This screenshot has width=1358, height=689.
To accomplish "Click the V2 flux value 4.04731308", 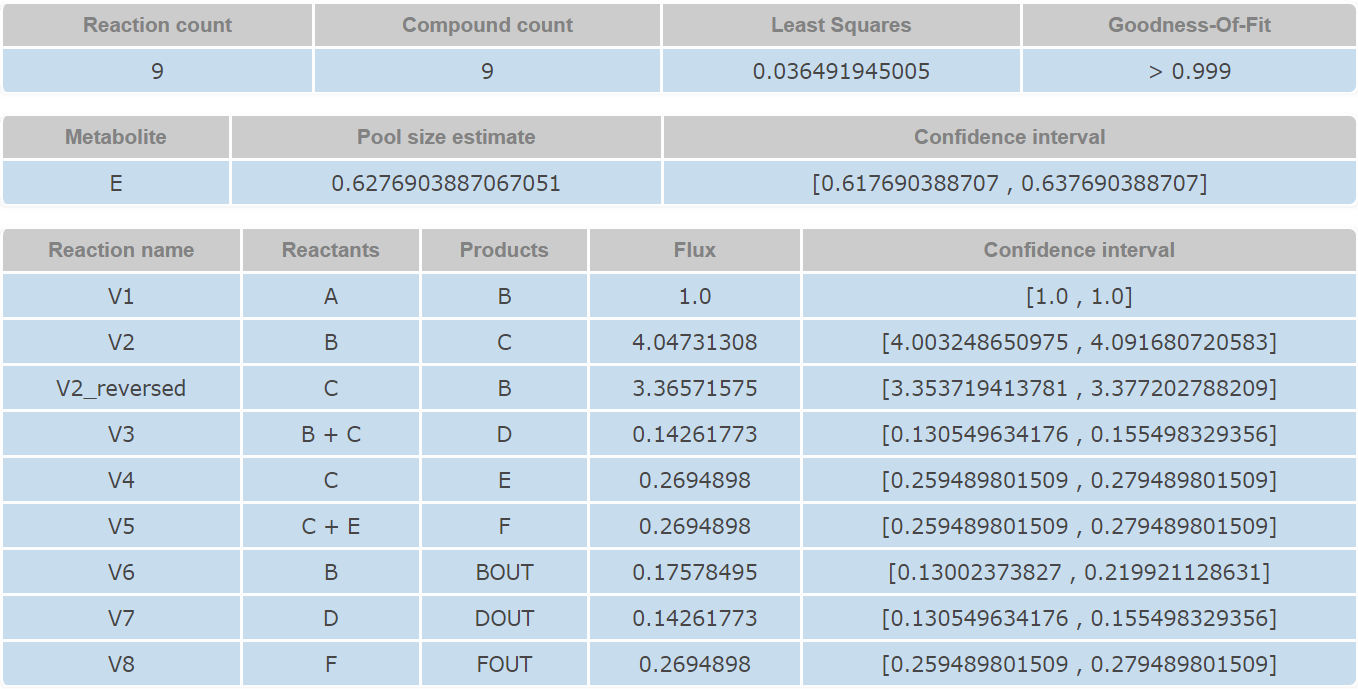I will [695, 342].
